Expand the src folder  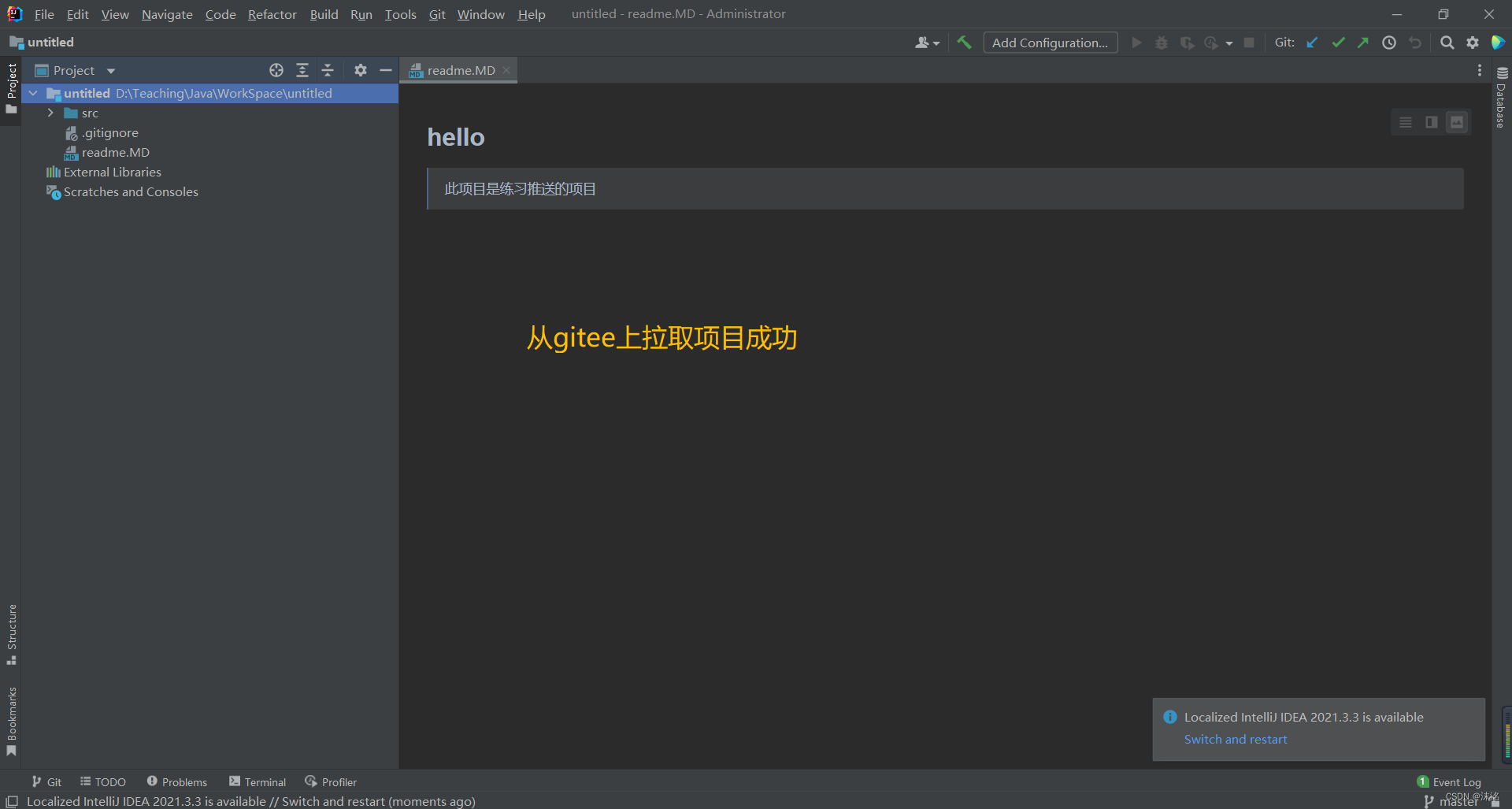(50, 113)
